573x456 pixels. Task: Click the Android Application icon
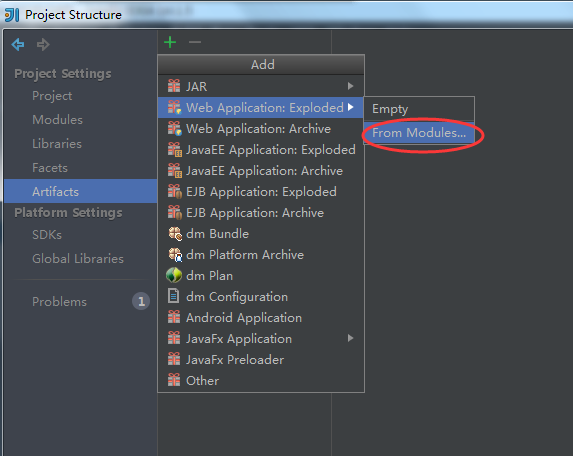click(174, 317)
